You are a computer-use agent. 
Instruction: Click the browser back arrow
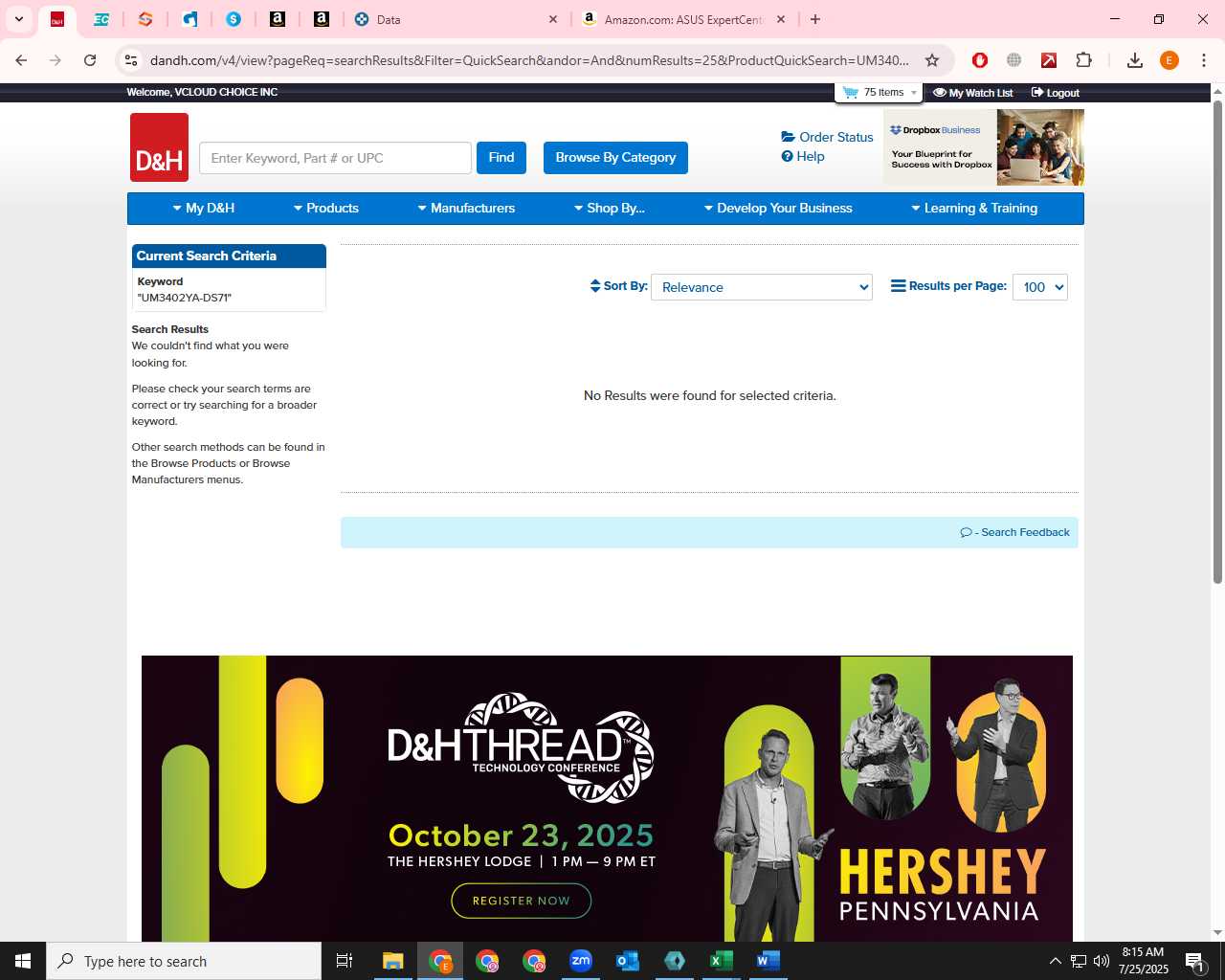pos(21,60)
